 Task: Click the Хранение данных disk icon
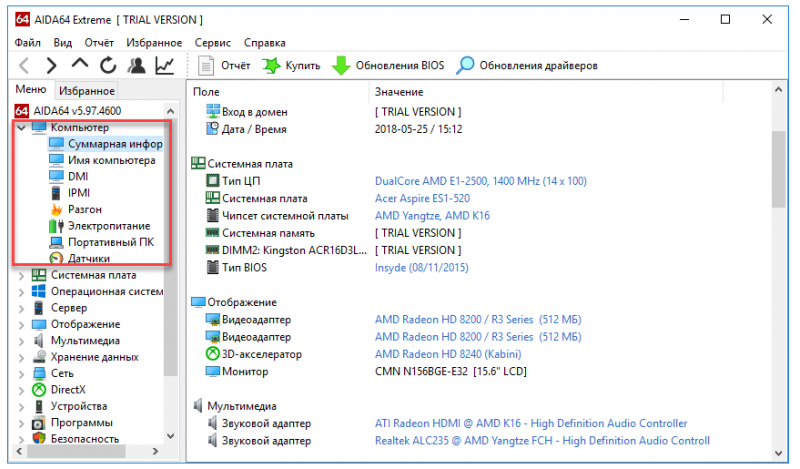[x=39, y=357]
